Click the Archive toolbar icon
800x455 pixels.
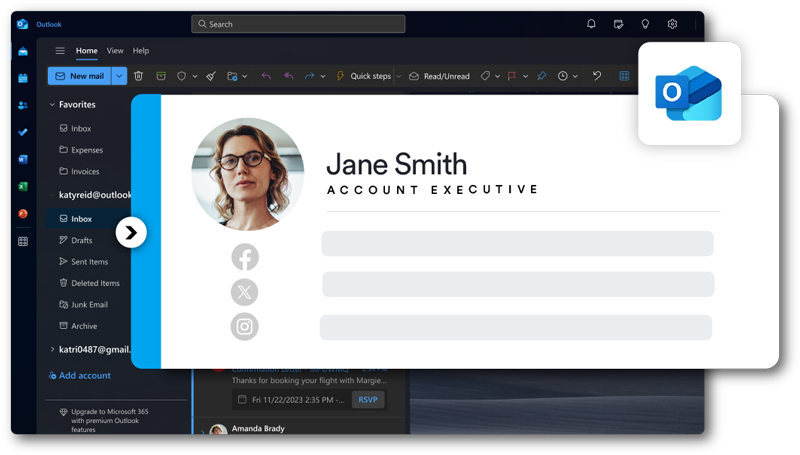click(x=161, y=76)
